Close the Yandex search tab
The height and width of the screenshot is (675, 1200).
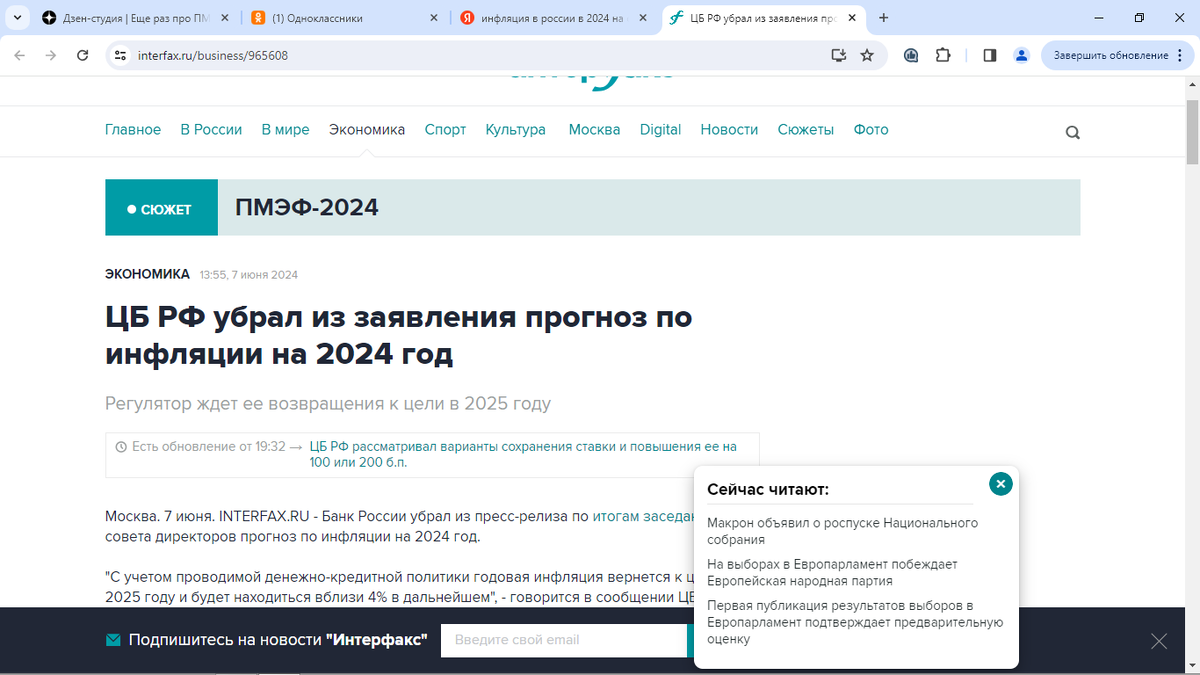click(643, 18)
